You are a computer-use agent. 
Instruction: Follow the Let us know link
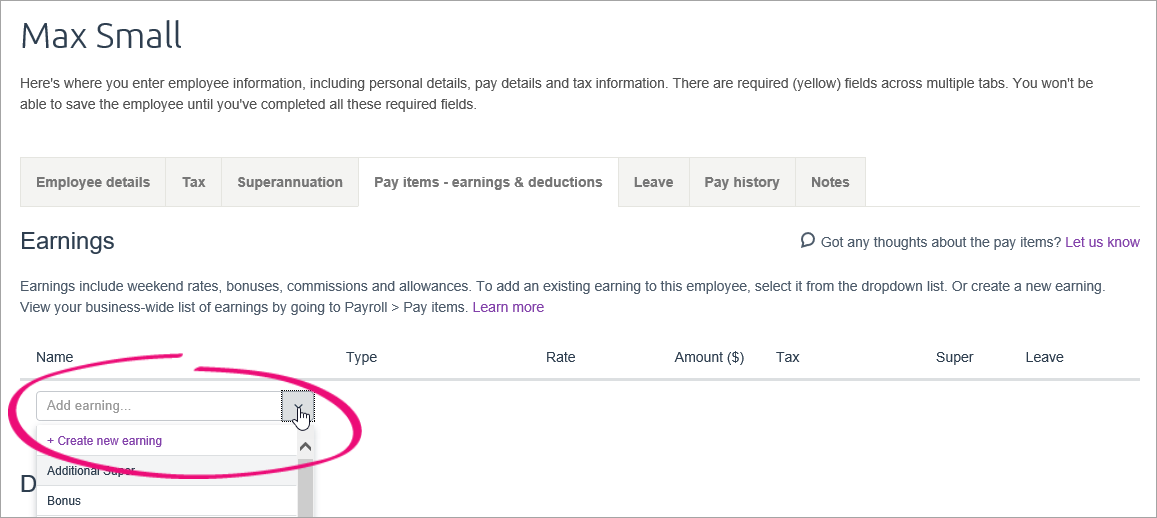point(1102,242)
